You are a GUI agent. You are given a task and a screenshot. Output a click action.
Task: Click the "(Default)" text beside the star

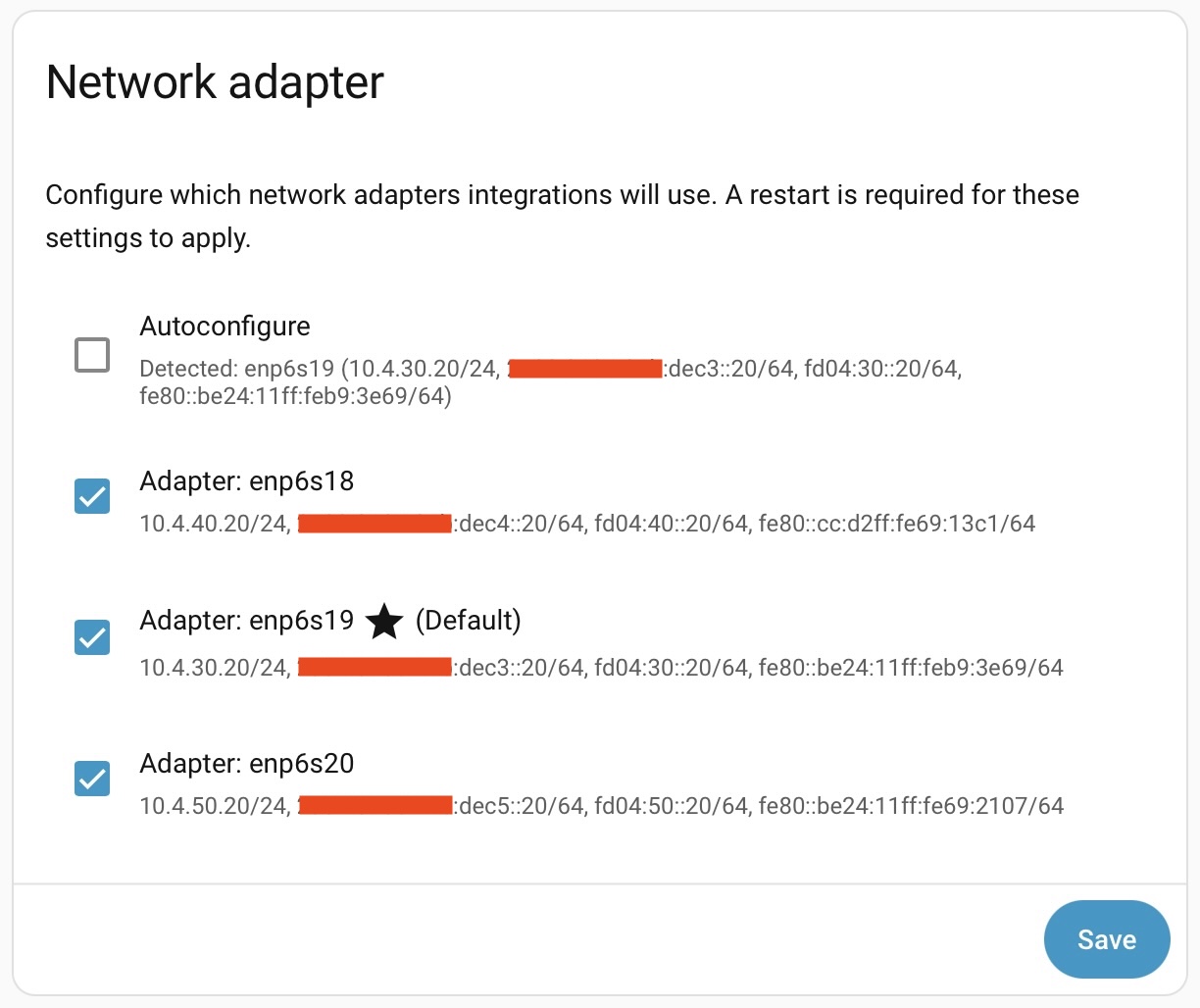468,621
